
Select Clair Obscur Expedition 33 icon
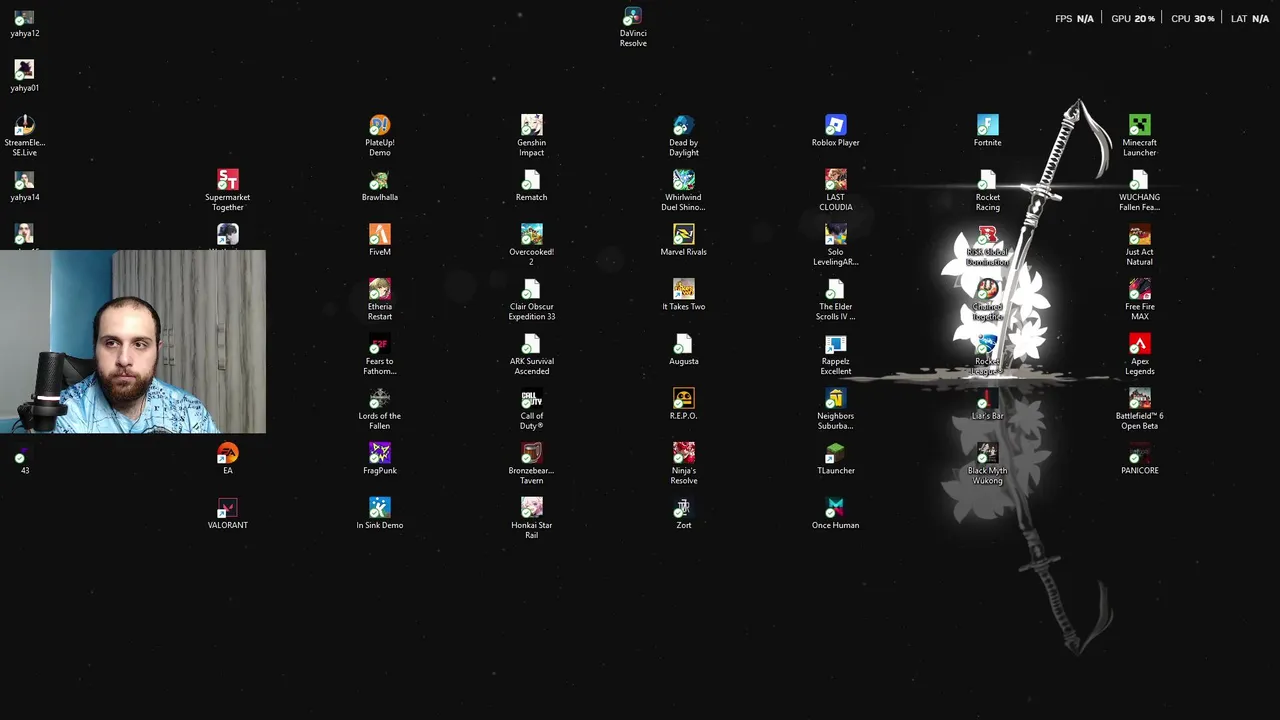click(x=532, y=300)
